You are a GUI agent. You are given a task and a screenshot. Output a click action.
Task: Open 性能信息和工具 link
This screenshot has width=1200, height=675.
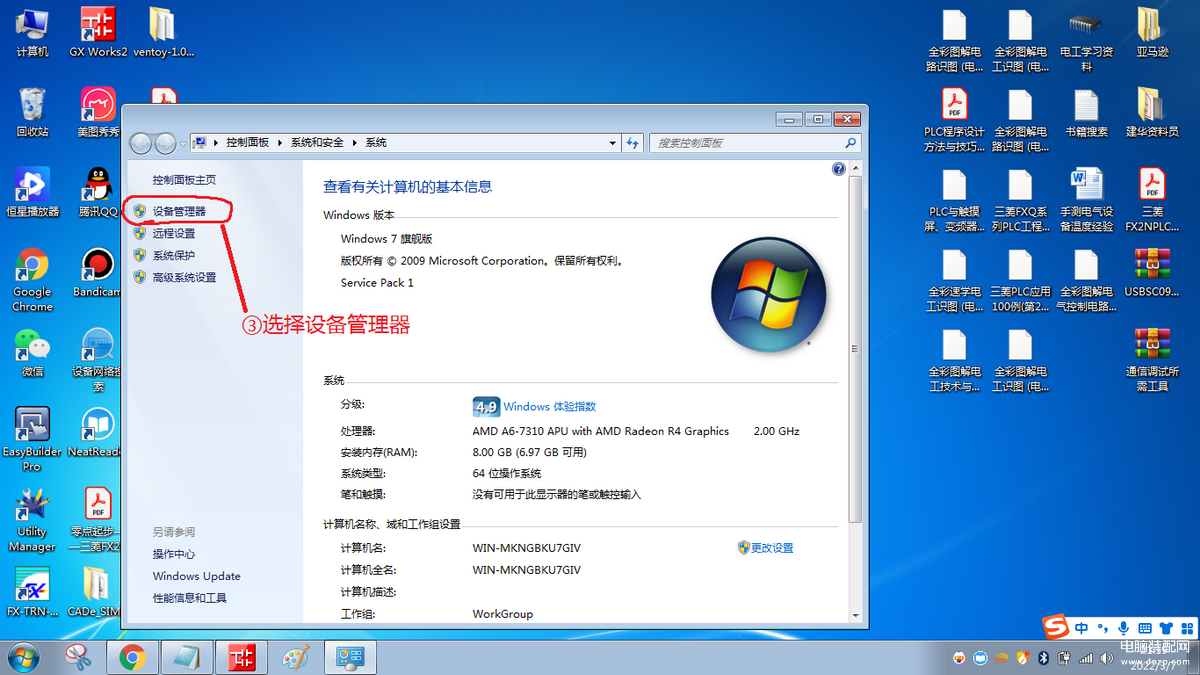tap(190, 598)
